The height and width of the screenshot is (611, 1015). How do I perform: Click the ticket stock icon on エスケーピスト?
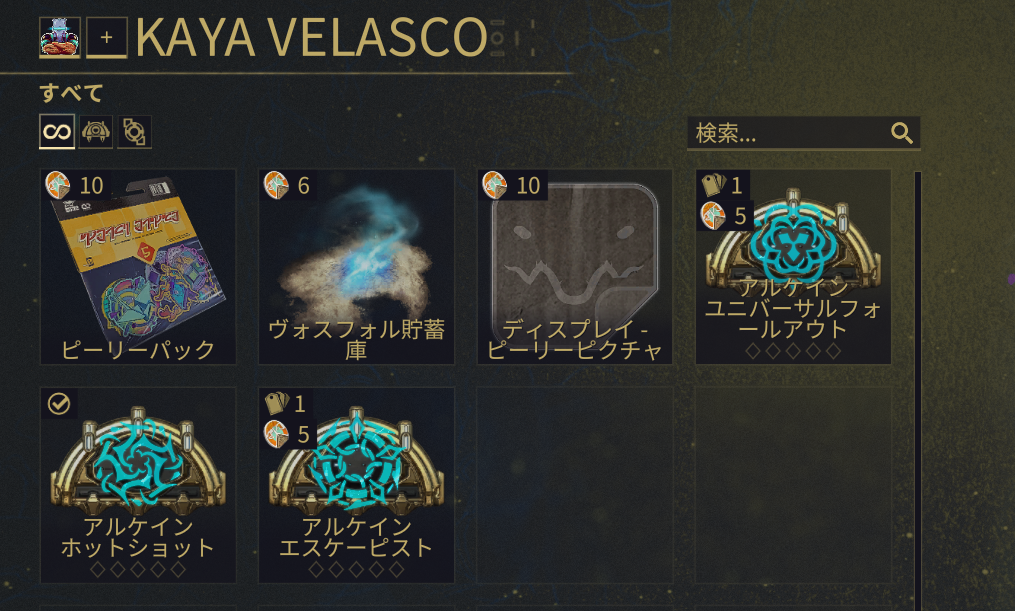277,403
